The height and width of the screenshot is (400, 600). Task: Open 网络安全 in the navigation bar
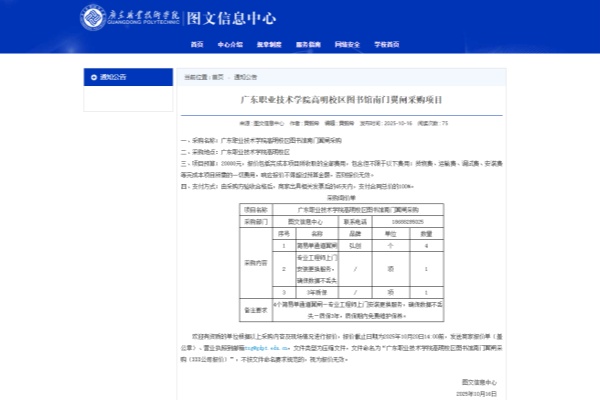point(346,44)
